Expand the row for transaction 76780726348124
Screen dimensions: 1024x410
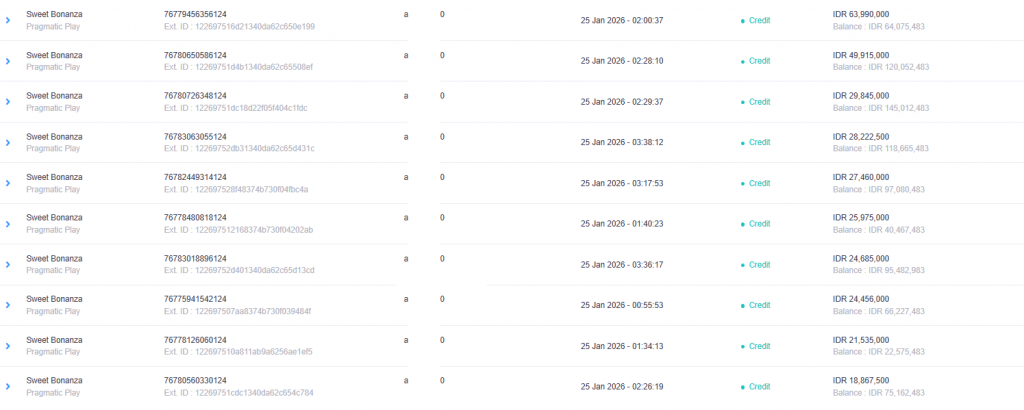pyautogui.click(x=8, y=102)
